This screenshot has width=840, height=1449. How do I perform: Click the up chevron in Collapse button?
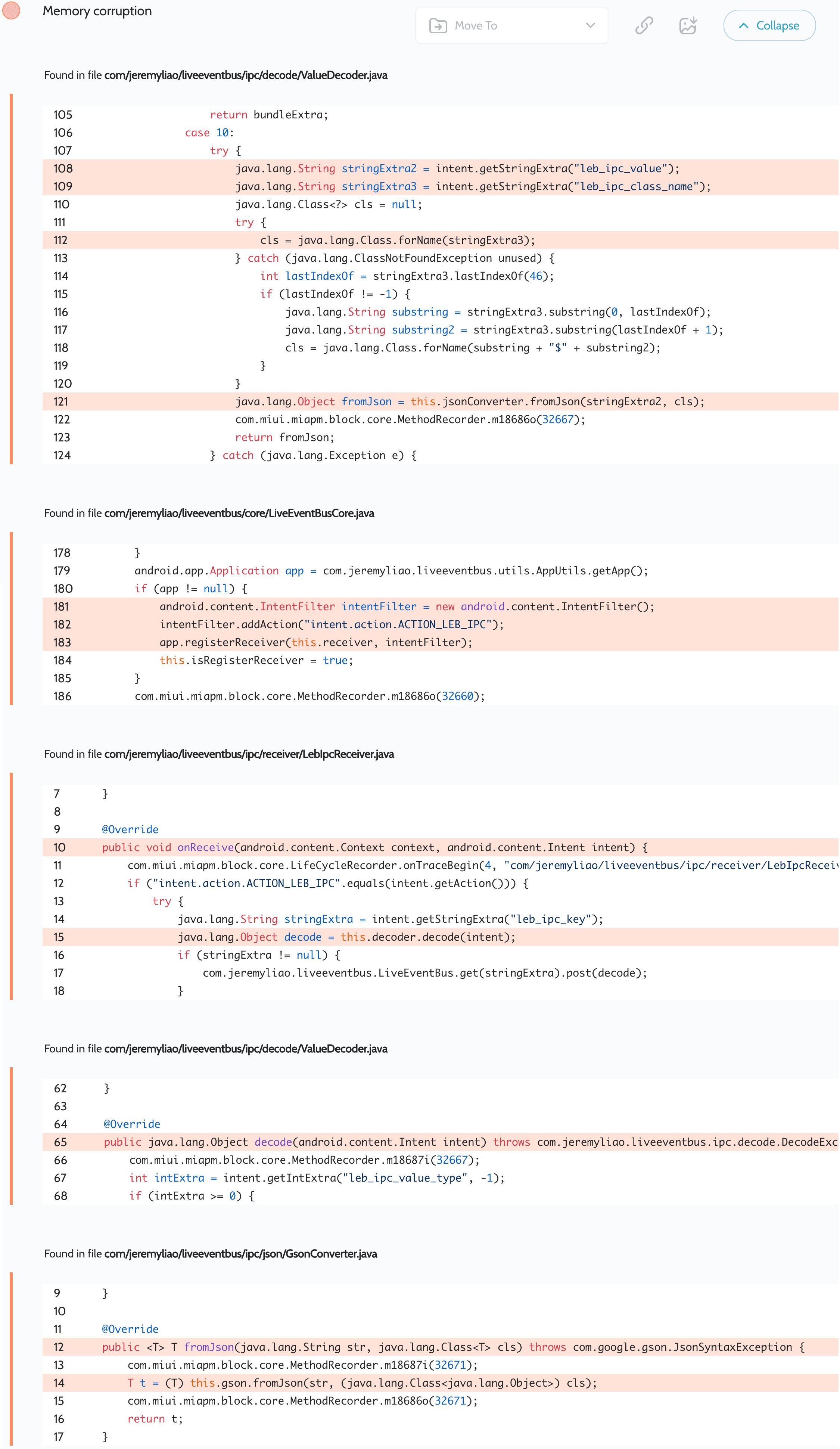coord(743,25)
